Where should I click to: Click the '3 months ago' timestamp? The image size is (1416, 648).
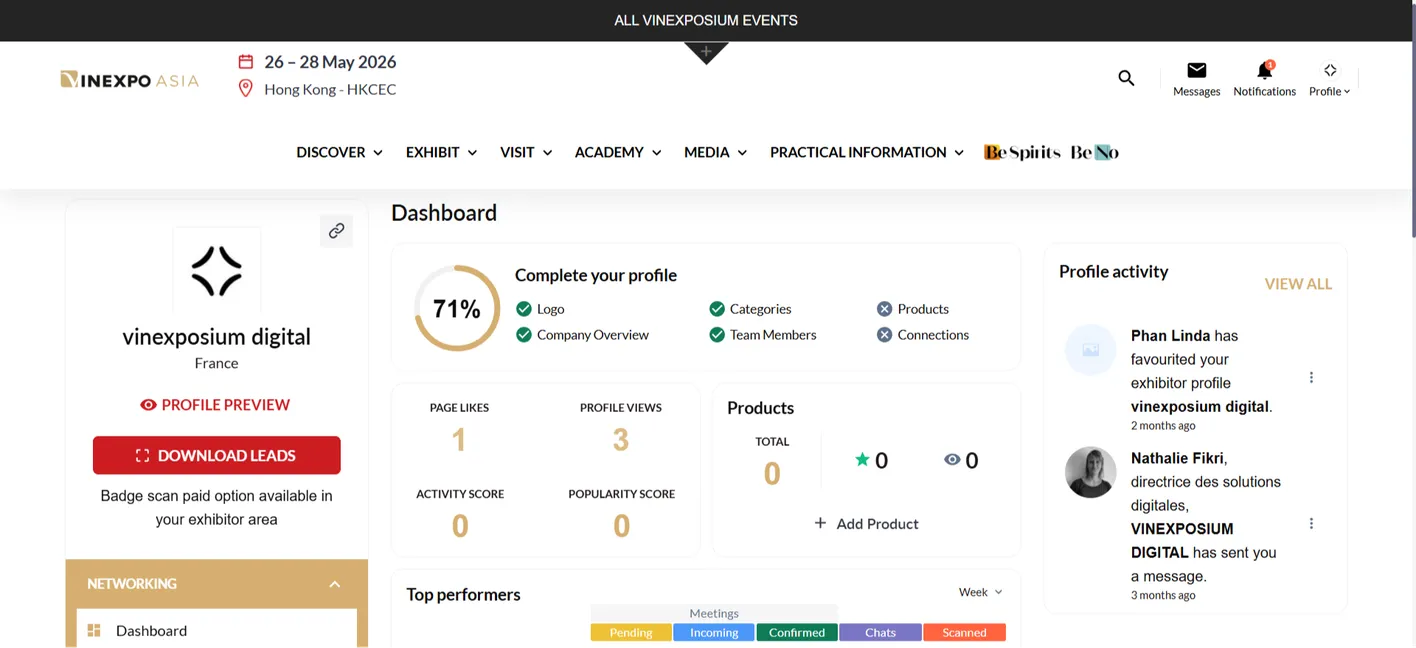tap(1163, 595)
